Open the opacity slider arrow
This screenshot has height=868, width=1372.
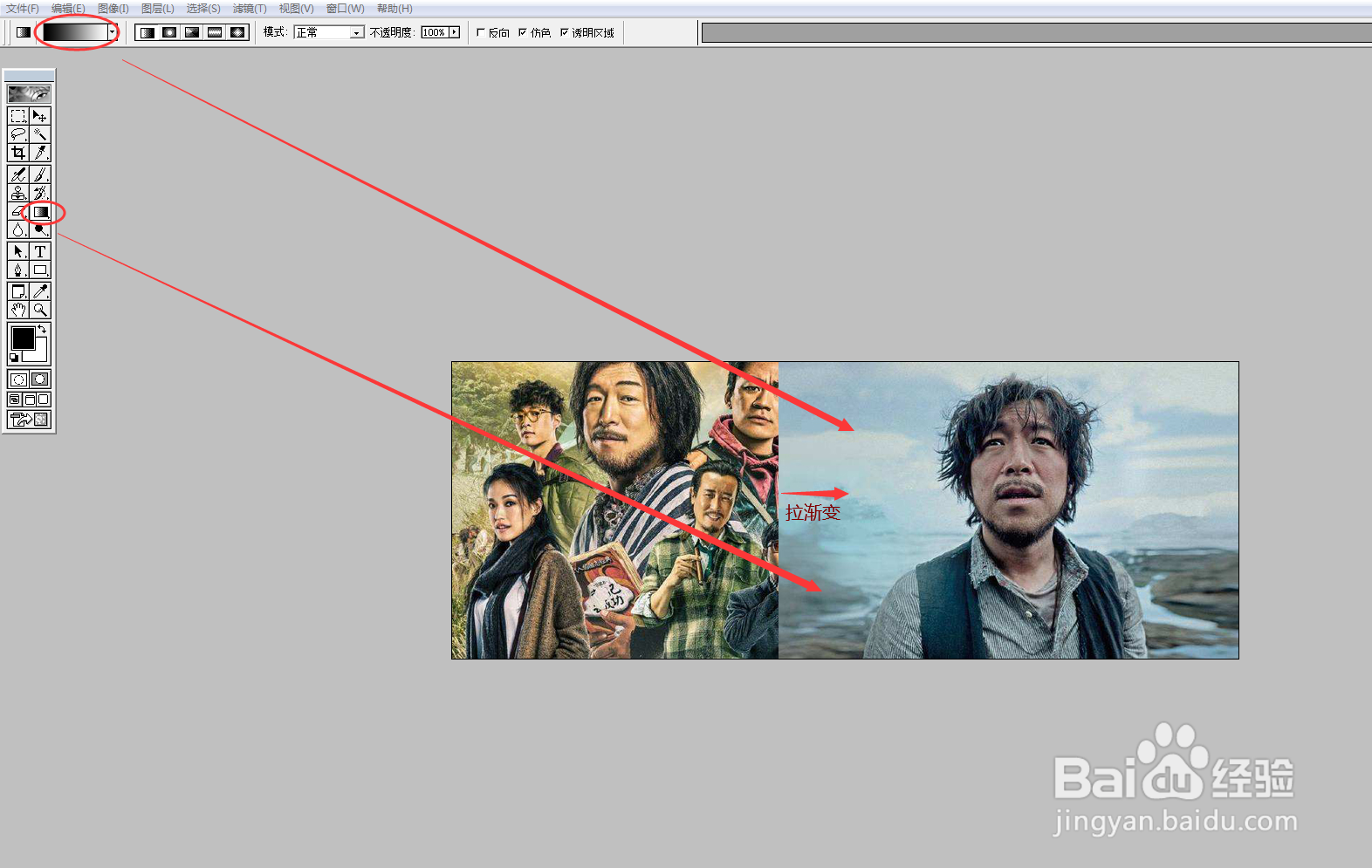(x=455, y=32)
